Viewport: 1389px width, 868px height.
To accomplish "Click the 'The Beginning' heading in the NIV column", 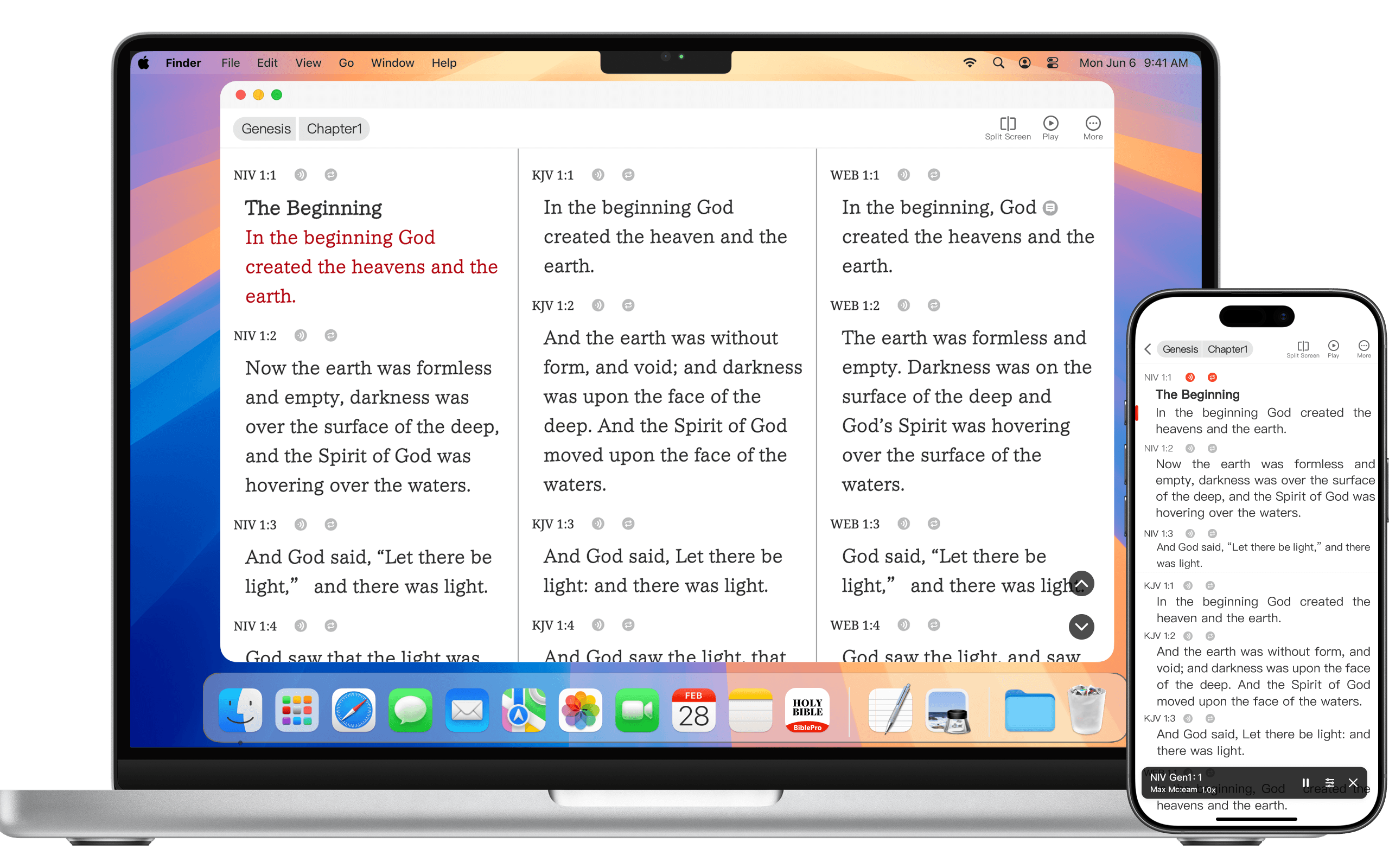I will tap(314, 208).
